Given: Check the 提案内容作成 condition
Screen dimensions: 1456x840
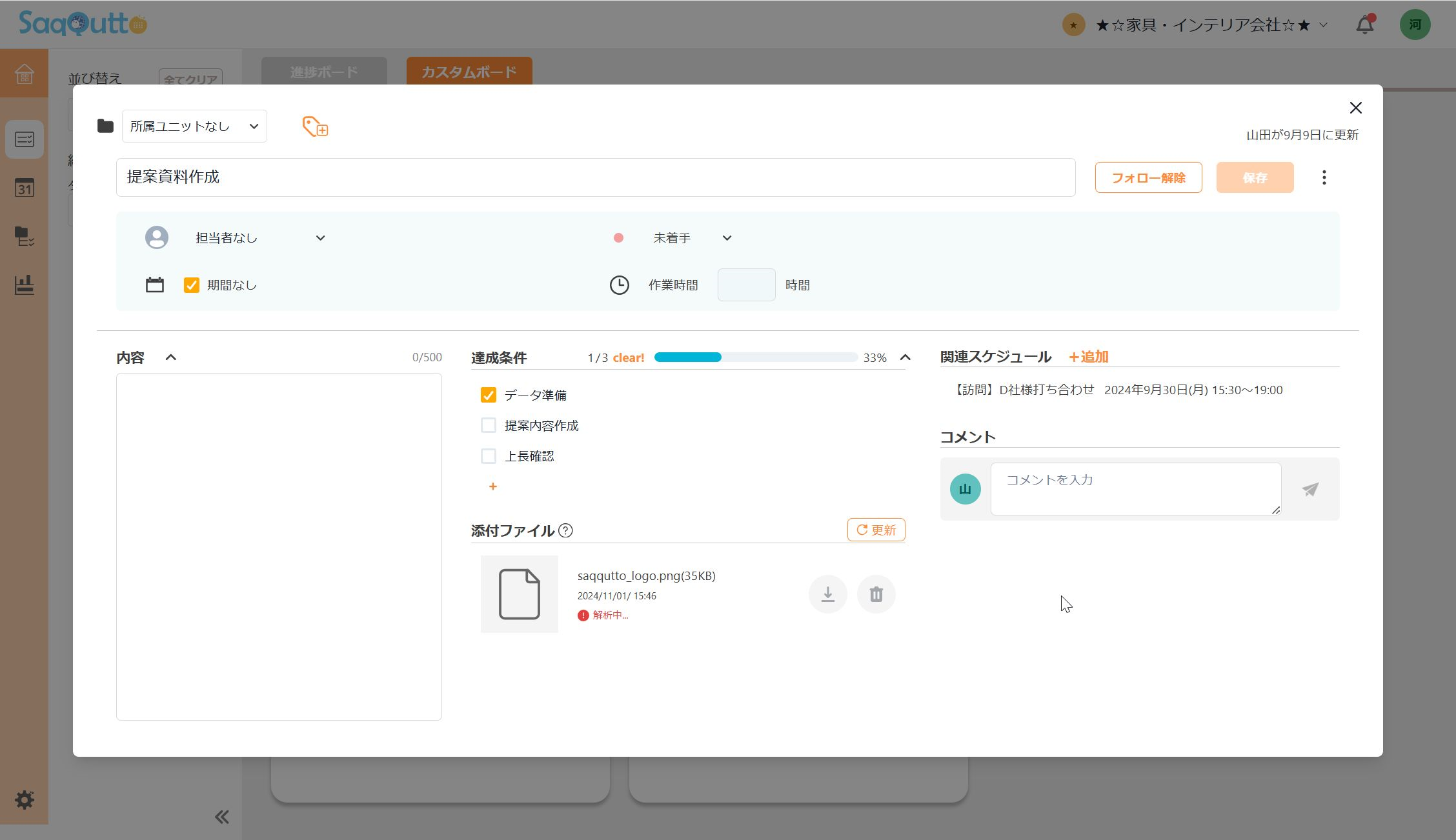Looking at the screenshot, I should (488, 425).
